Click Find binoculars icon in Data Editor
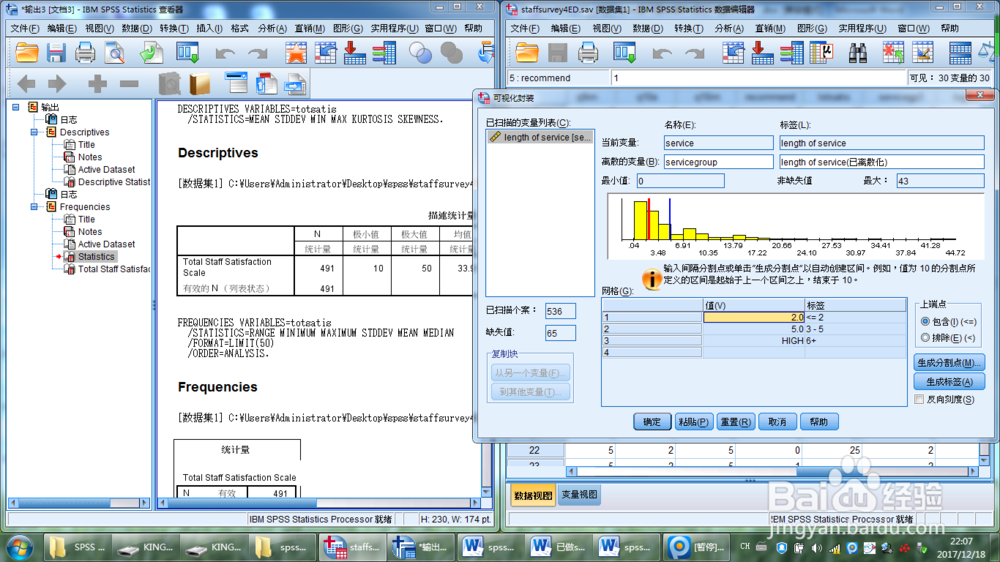The height and width of the screenshot is (562, 1000). pos(858,53)
